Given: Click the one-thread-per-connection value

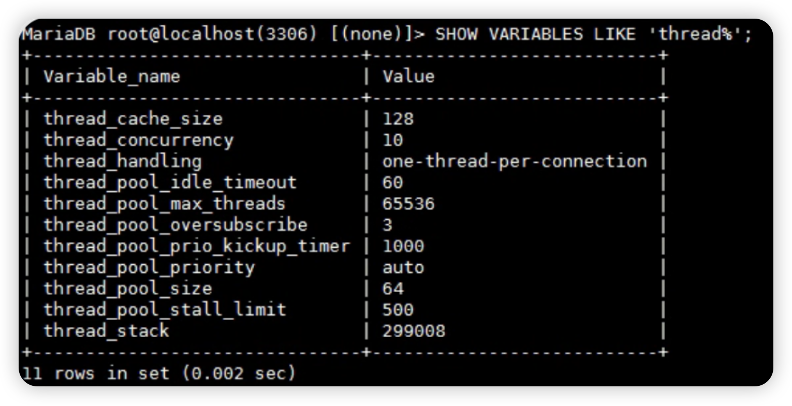Looking at the screenshot, I should click(x=514, y=161).
